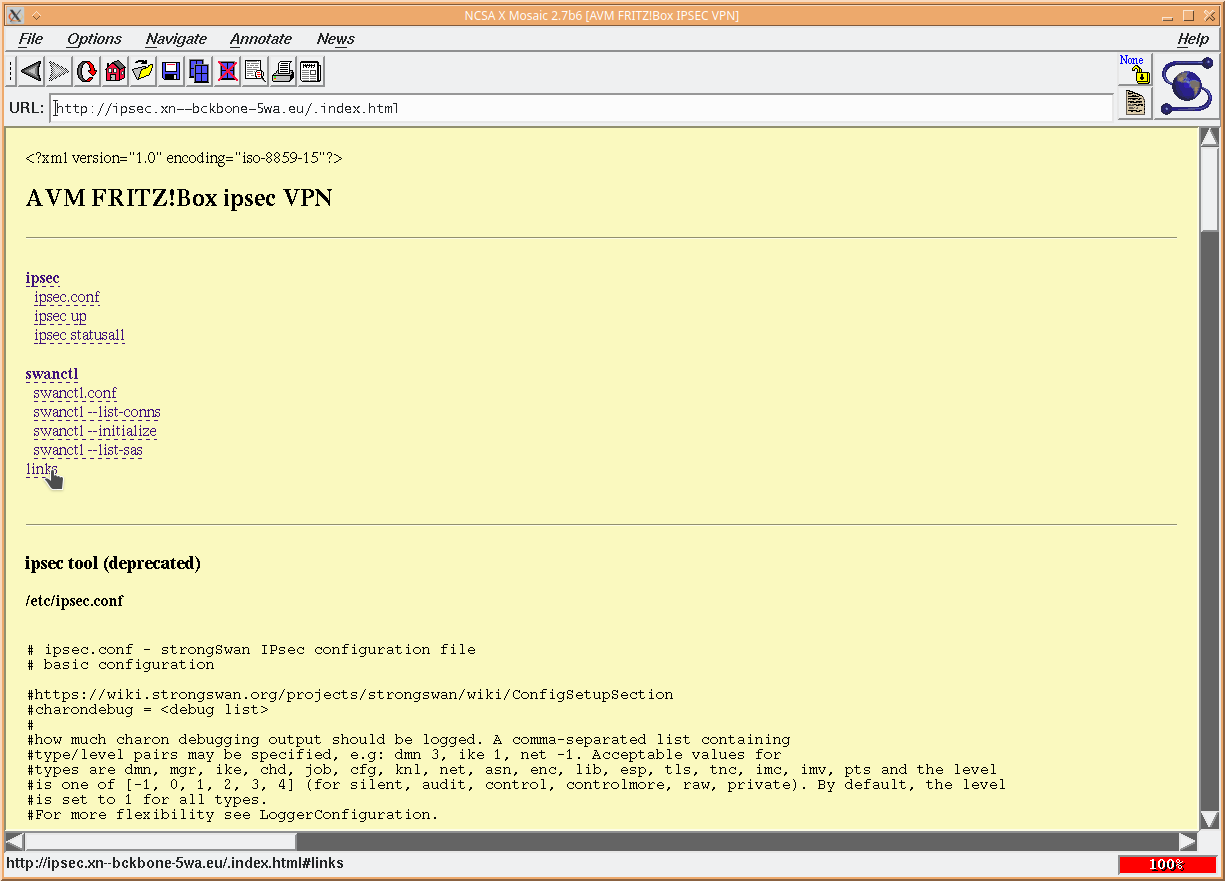
Task: Print the page using the printer icon
Action: click(x=283, y=71)
